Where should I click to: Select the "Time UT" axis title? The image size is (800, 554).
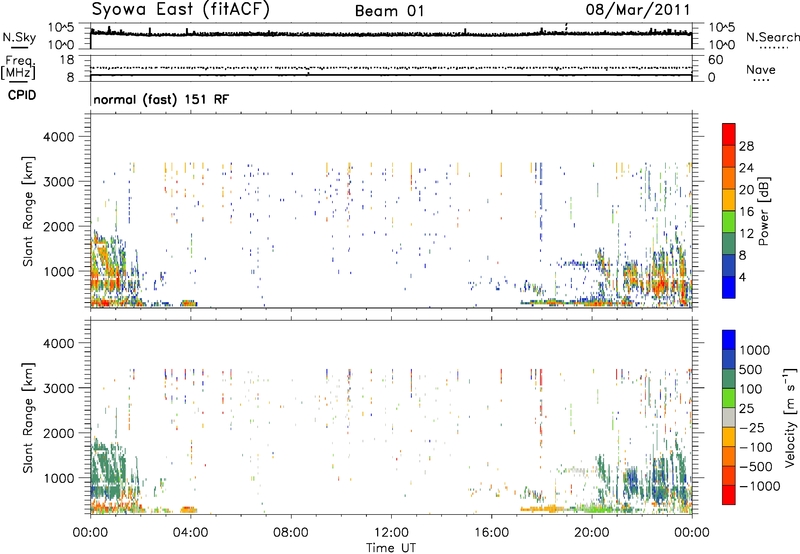pyautogui.click(x=391, y=548)
